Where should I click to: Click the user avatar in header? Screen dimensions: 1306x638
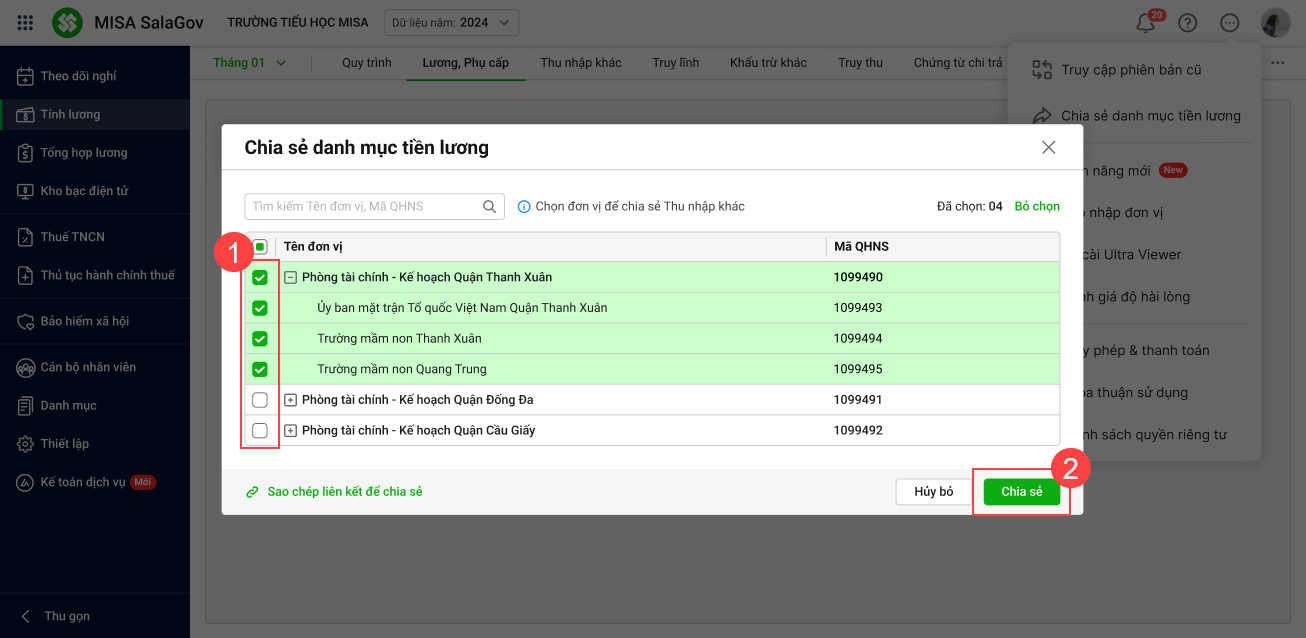[1275, 23]
